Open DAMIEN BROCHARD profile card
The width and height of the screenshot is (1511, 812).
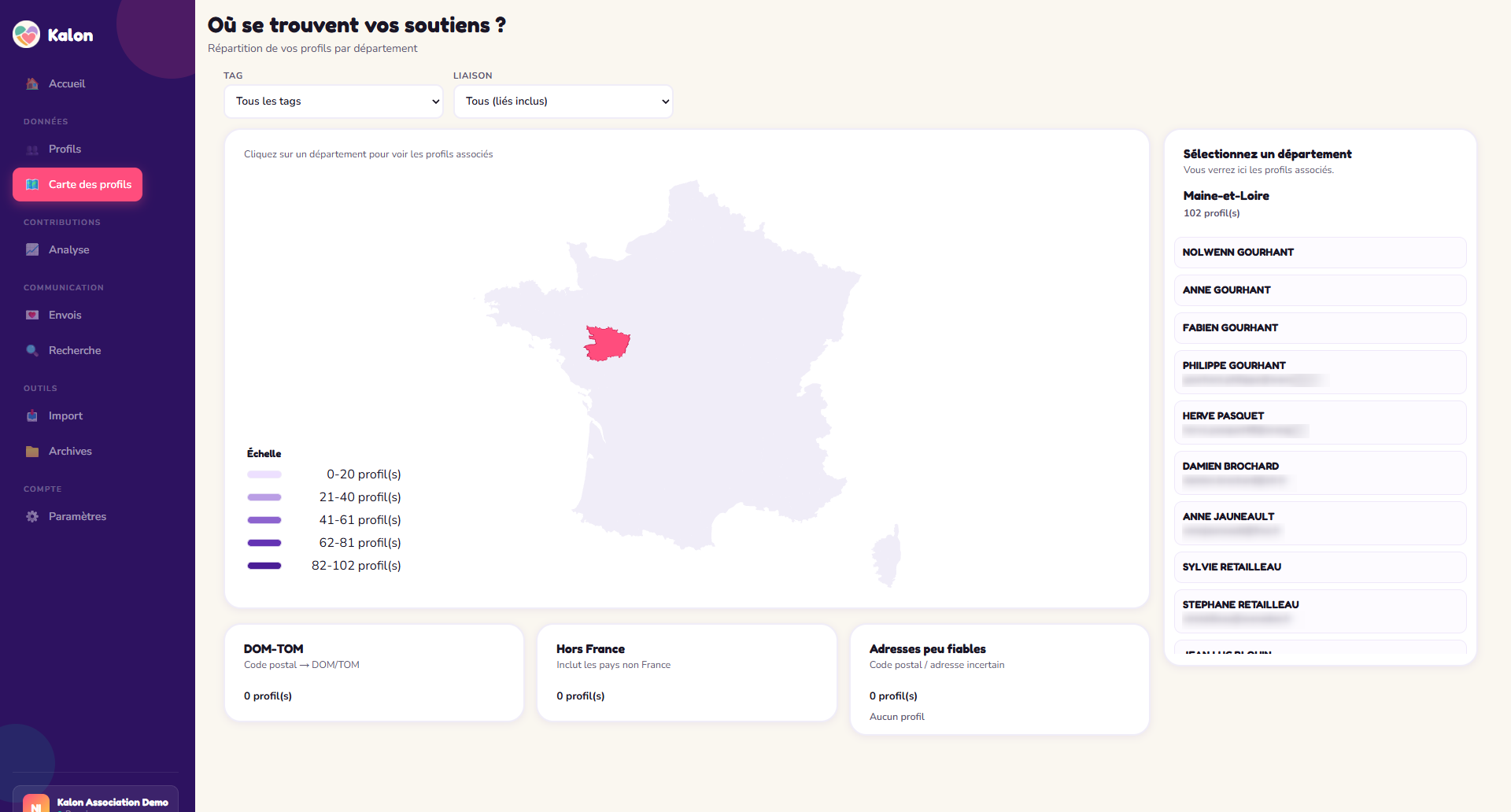click(1320, 473)
